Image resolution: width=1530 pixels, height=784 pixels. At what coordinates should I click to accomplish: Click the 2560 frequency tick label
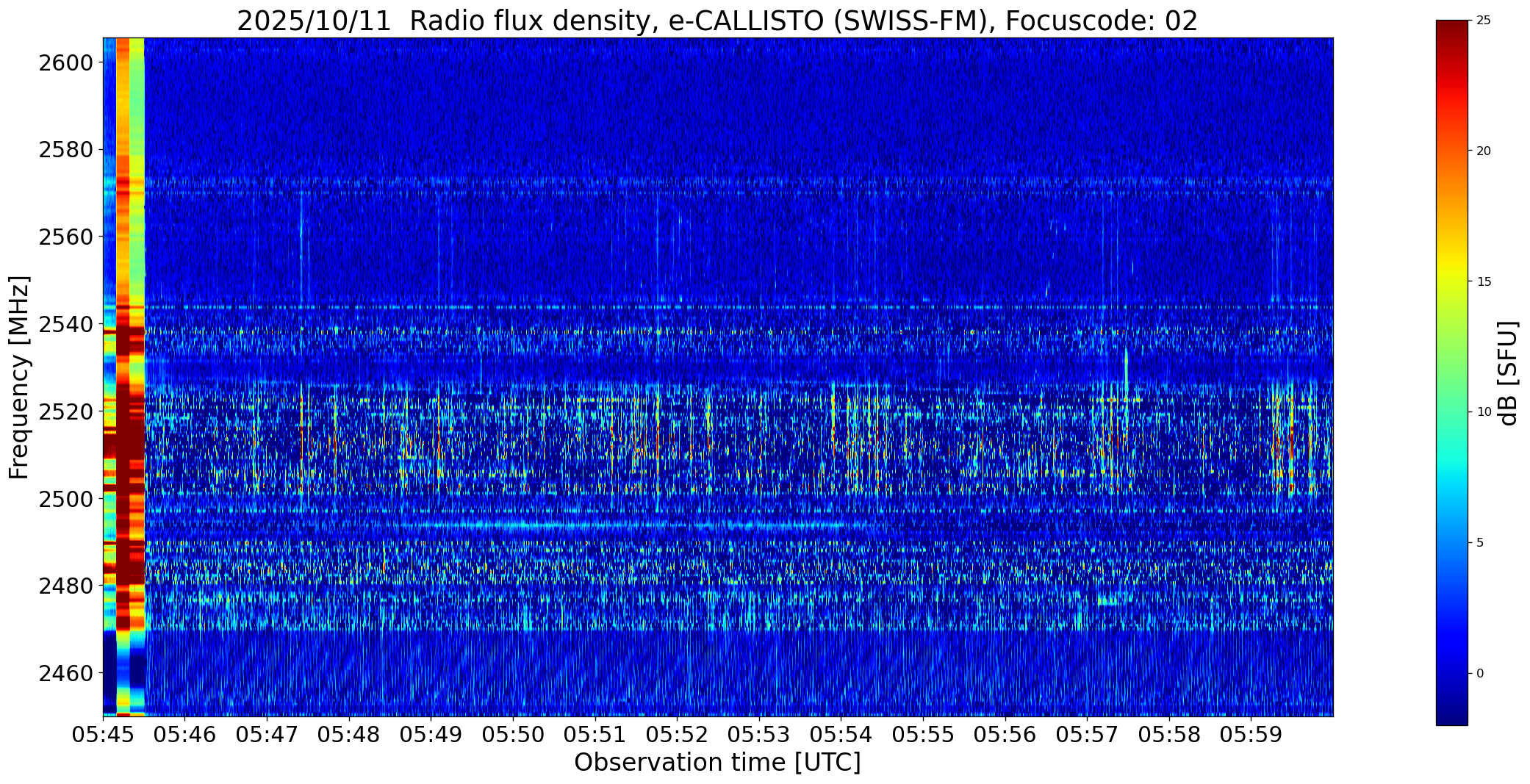(x=66, y=237)
